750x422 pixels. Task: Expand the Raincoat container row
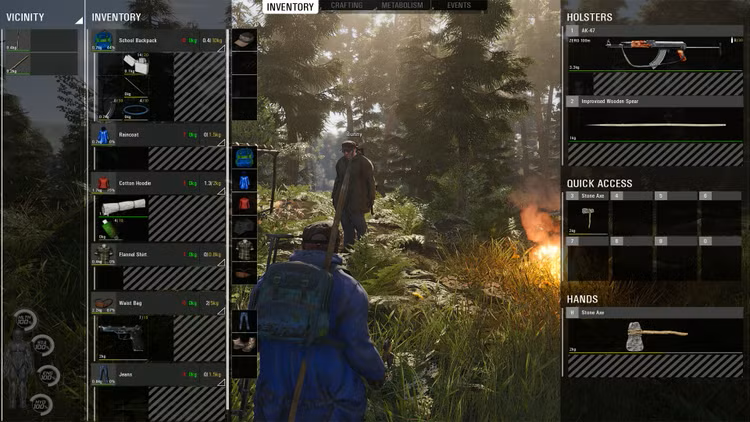click(x=221, y=141)
